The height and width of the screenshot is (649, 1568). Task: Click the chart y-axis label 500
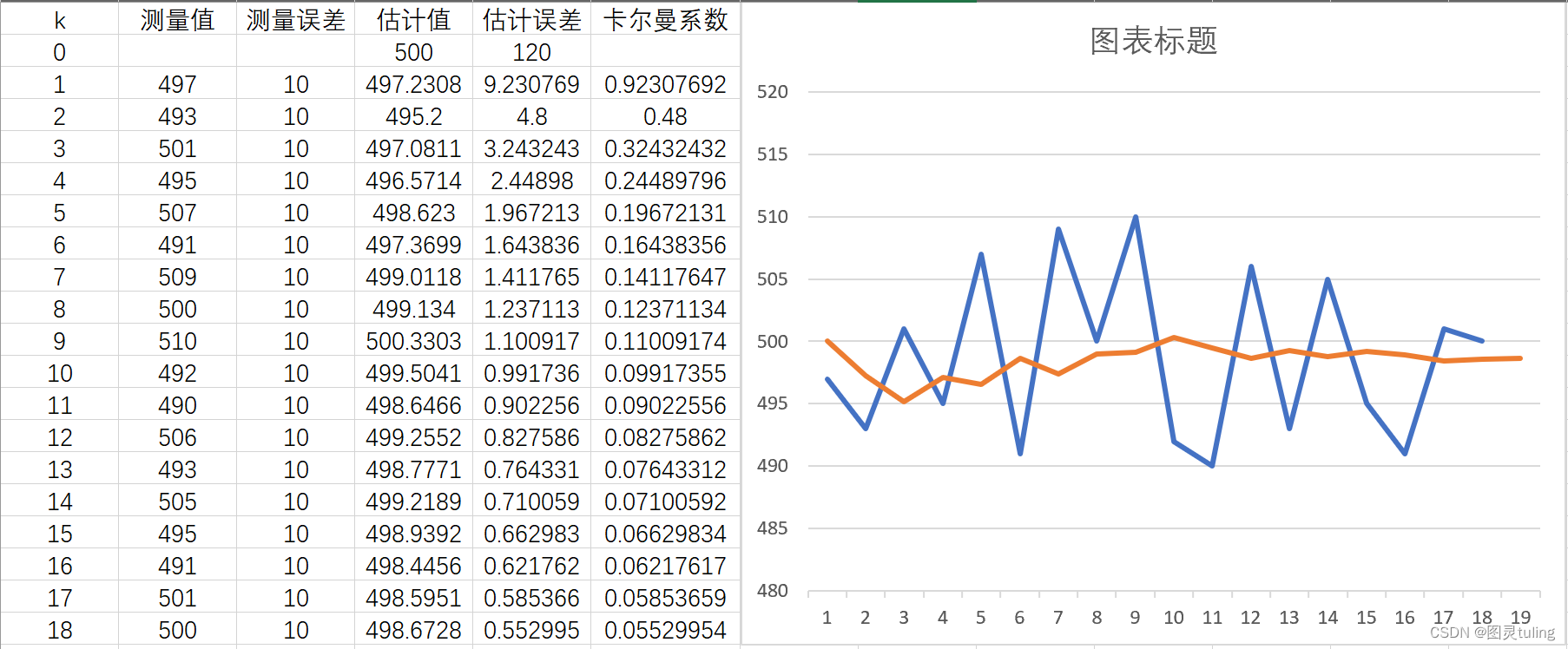772,342
